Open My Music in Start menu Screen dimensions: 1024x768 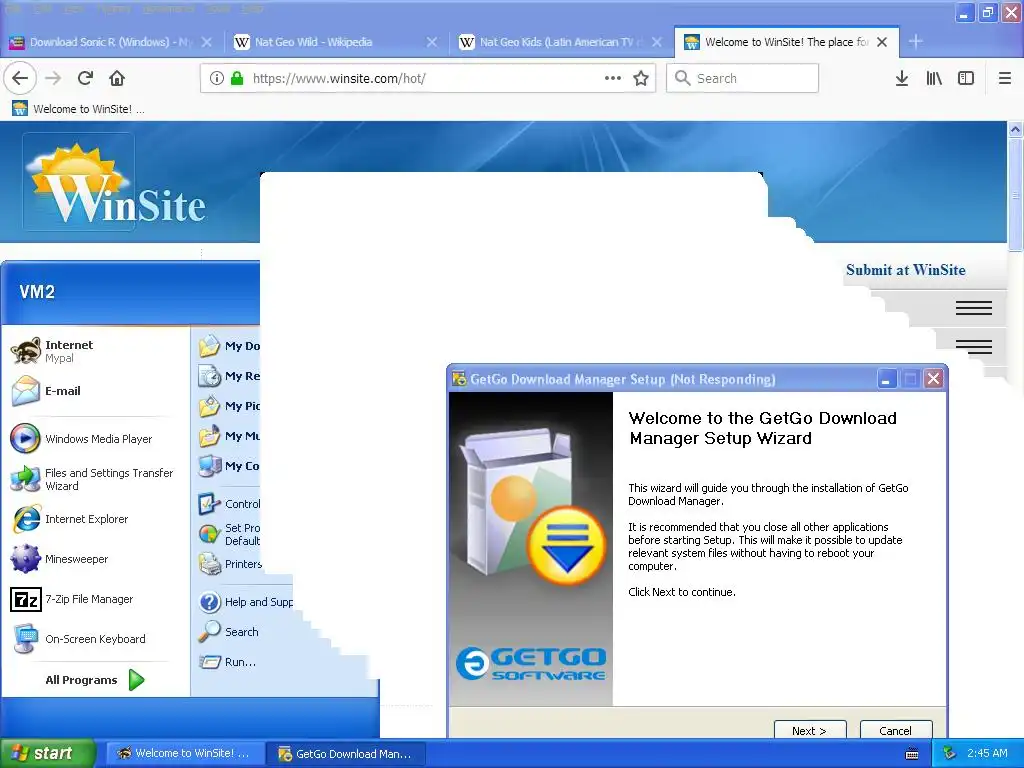coord(229,436)
